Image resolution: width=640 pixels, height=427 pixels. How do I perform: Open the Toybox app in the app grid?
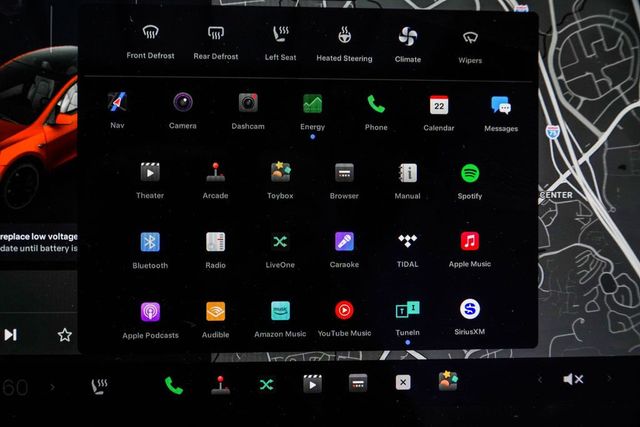[280, 180]
